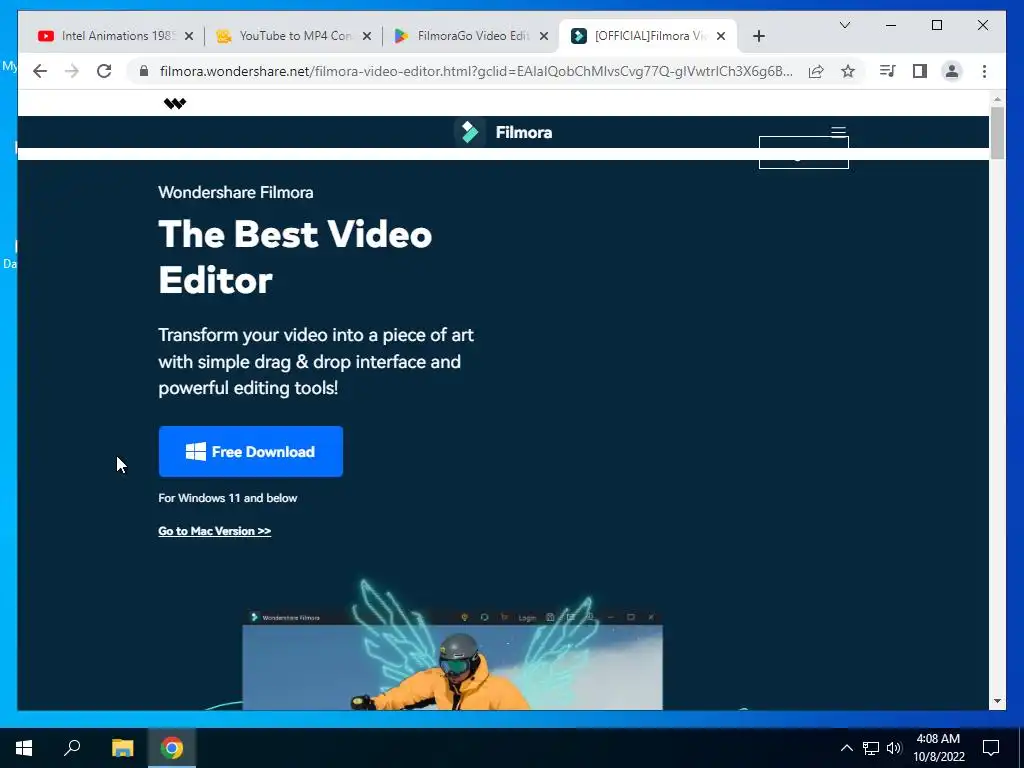Click the page scrollbar up arrow
The width and height of the screenshot is (1024, 768).
pos(997,99)
